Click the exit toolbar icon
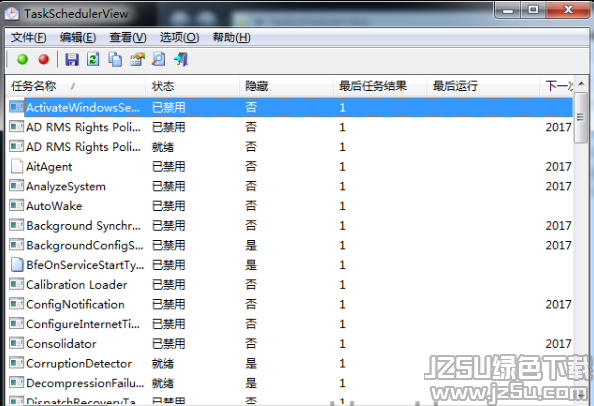 pos(181,59)
